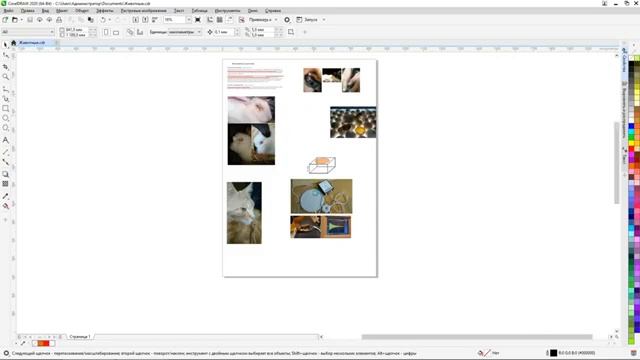Open dropdown arrow beside Open icon

22,20
